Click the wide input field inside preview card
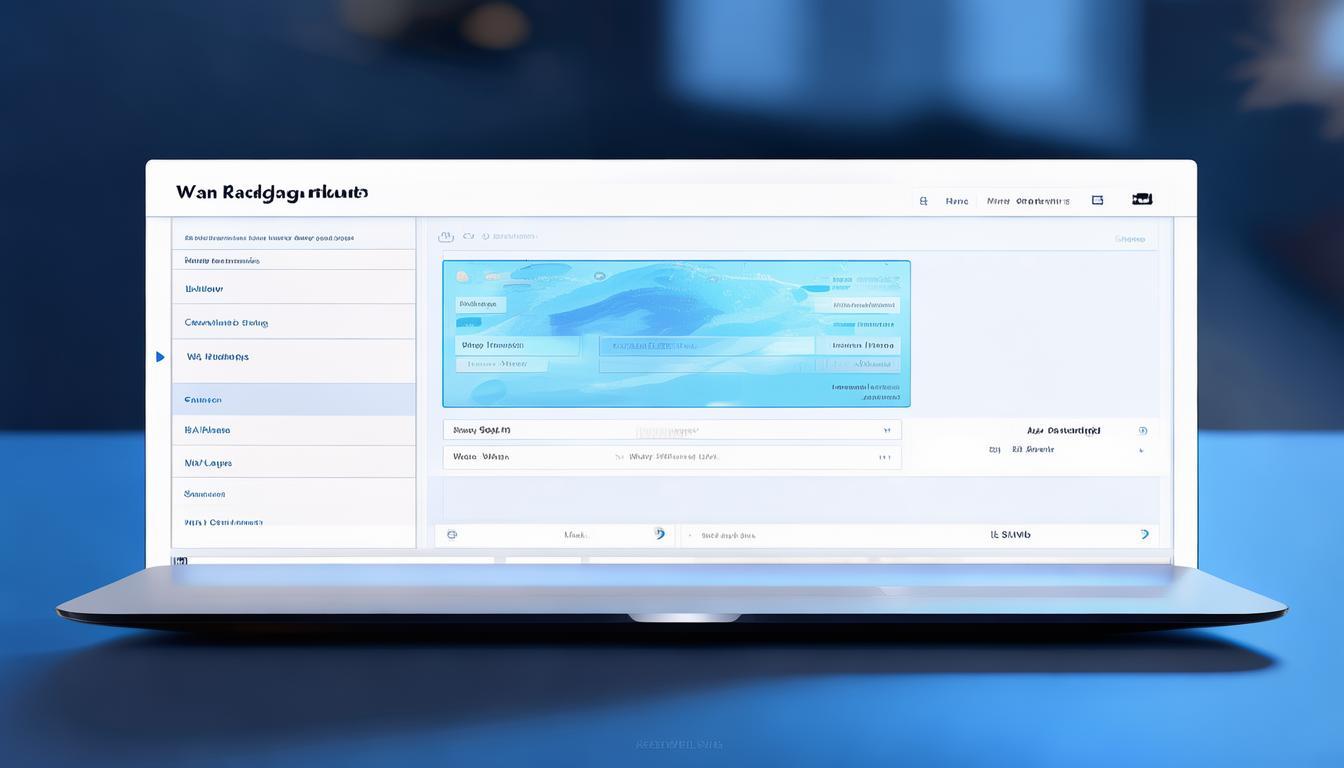1344x768 pixels. (x=706, y=346)
